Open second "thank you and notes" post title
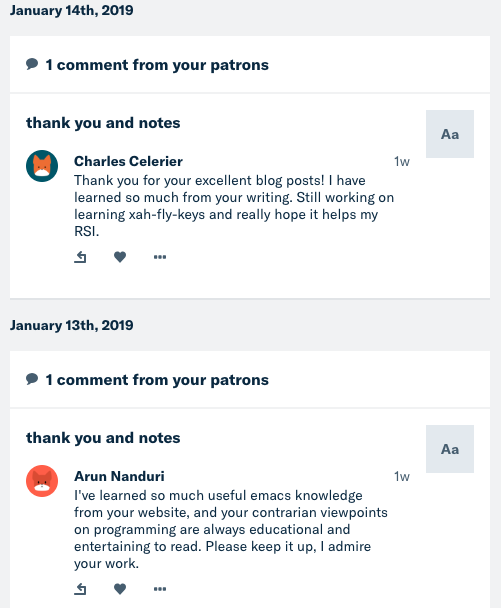This screenshot has width=501, height=608. pos(103,438)
